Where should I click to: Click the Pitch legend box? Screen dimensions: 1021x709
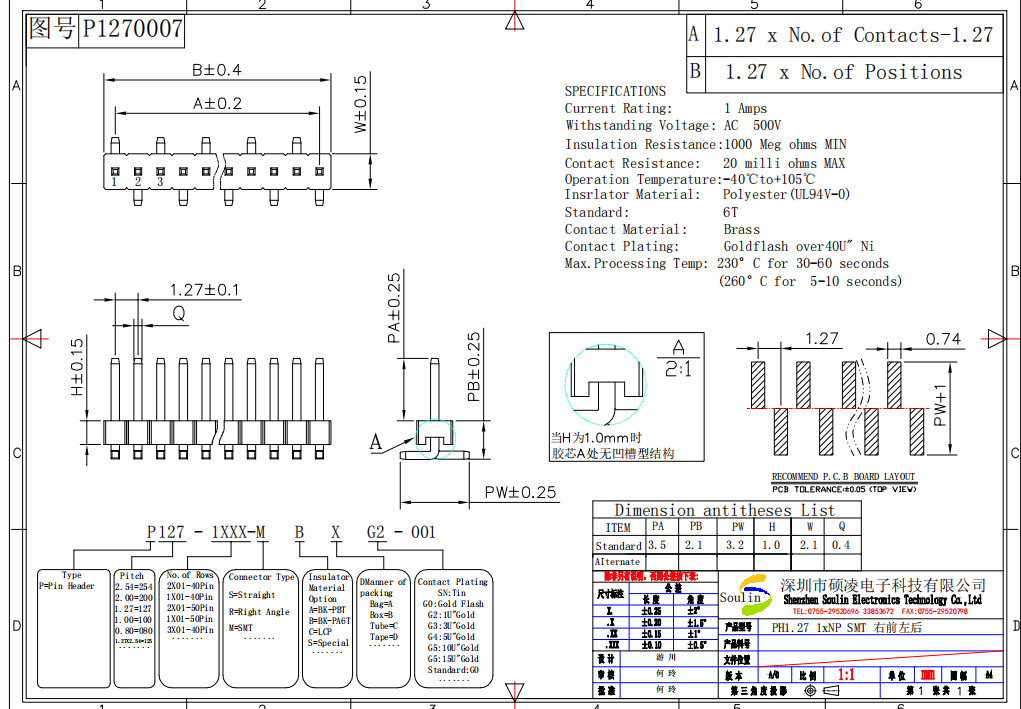[x=133, y=627]
